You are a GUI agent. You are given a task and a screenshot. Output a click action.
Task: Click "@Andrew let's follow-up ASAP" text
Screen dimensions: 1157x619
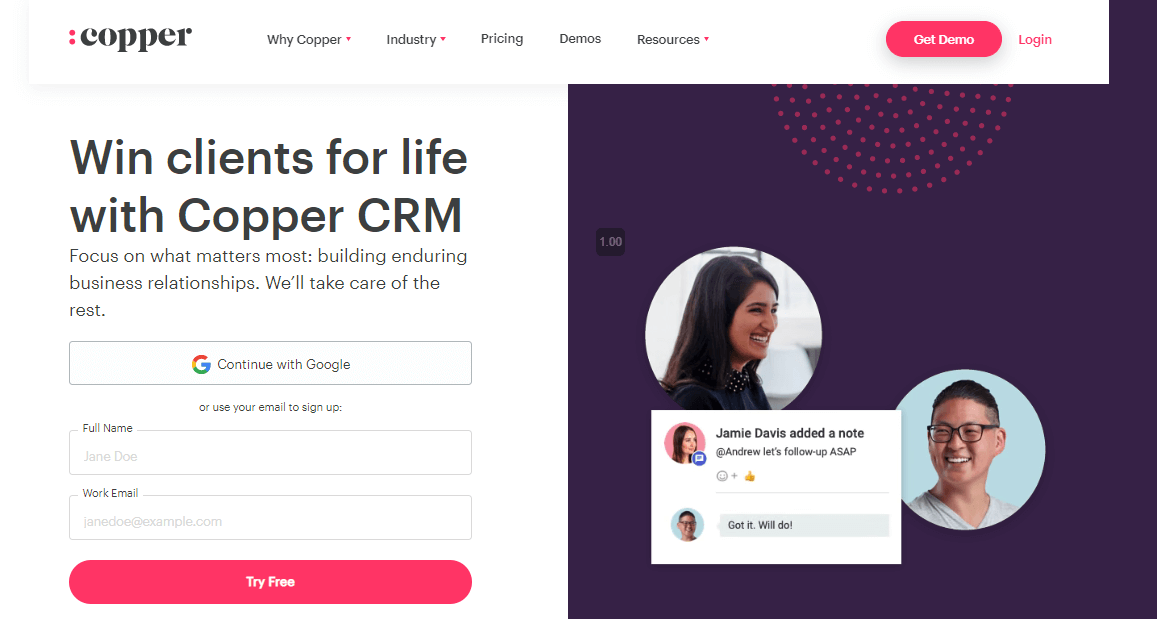[786, 452]
